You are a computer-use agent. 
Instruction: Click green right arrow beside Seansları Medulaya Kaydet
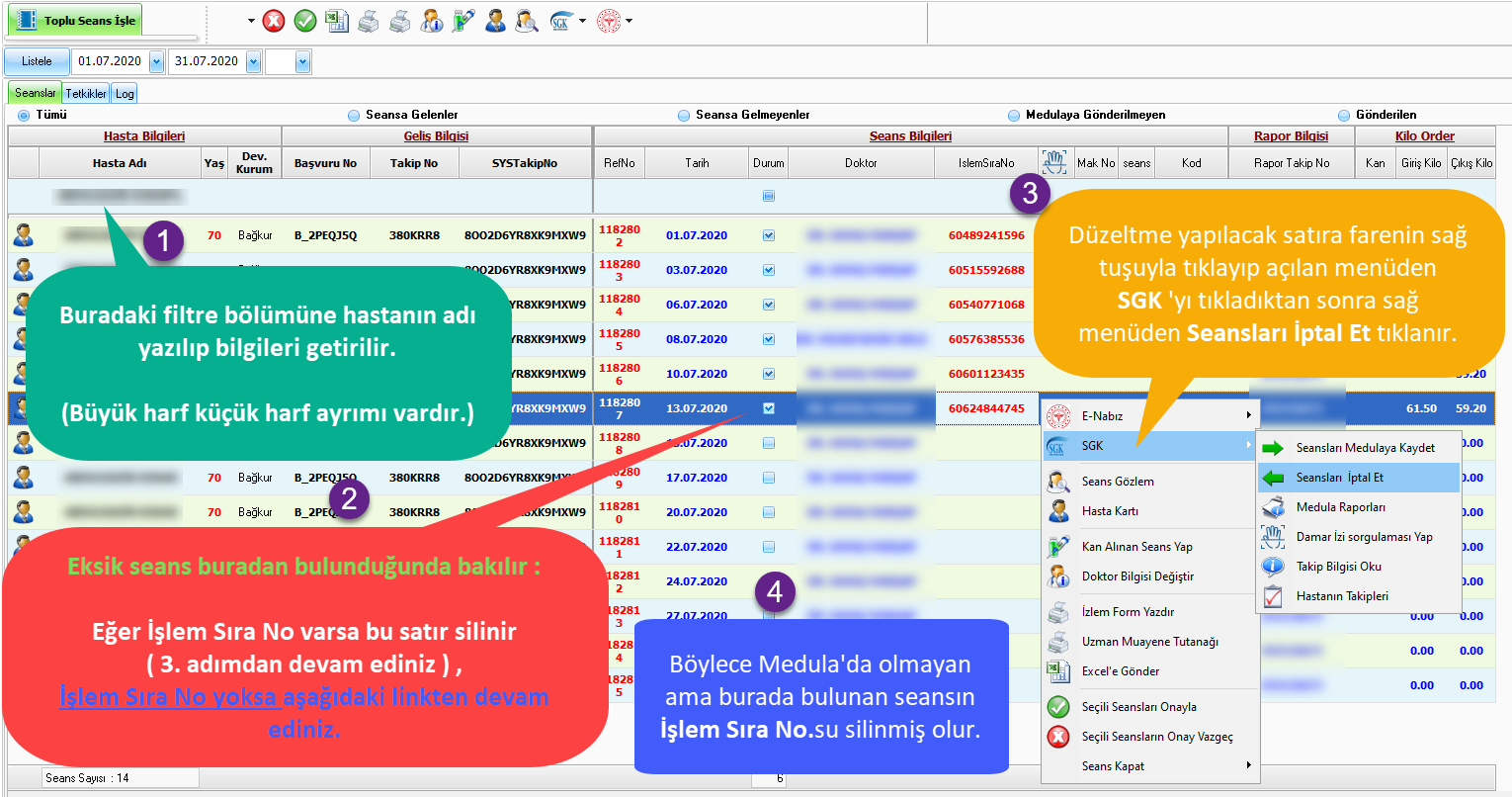click(1273, 448)
